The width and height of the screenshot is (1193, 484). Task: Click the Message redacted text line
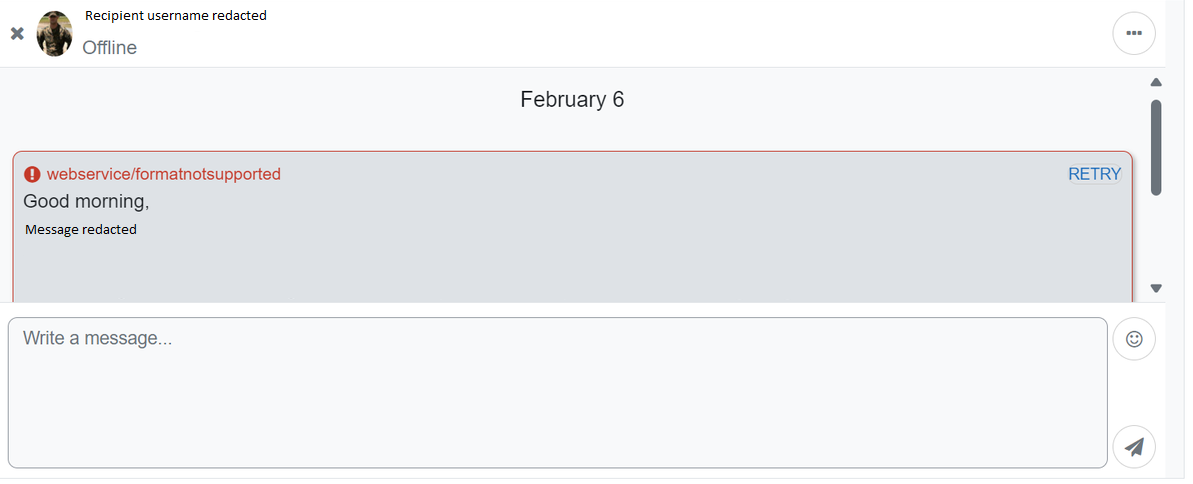[x=81, y=229]
